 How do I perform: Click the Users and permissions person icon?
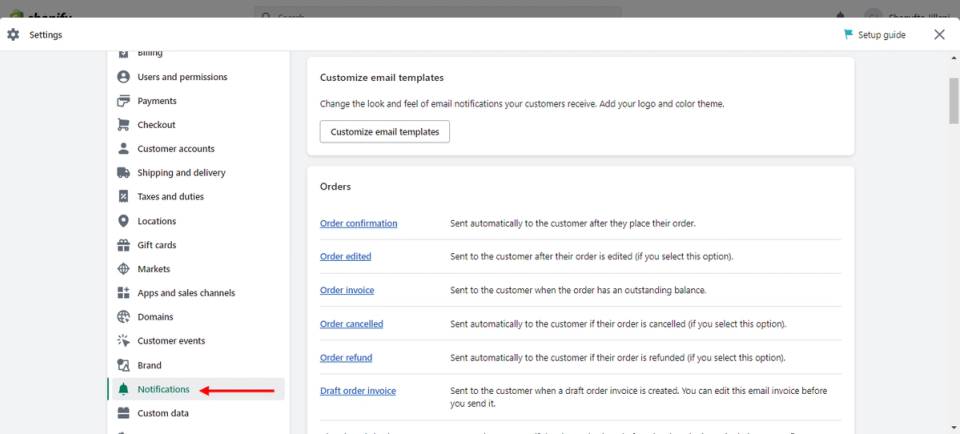click(124, 77)
